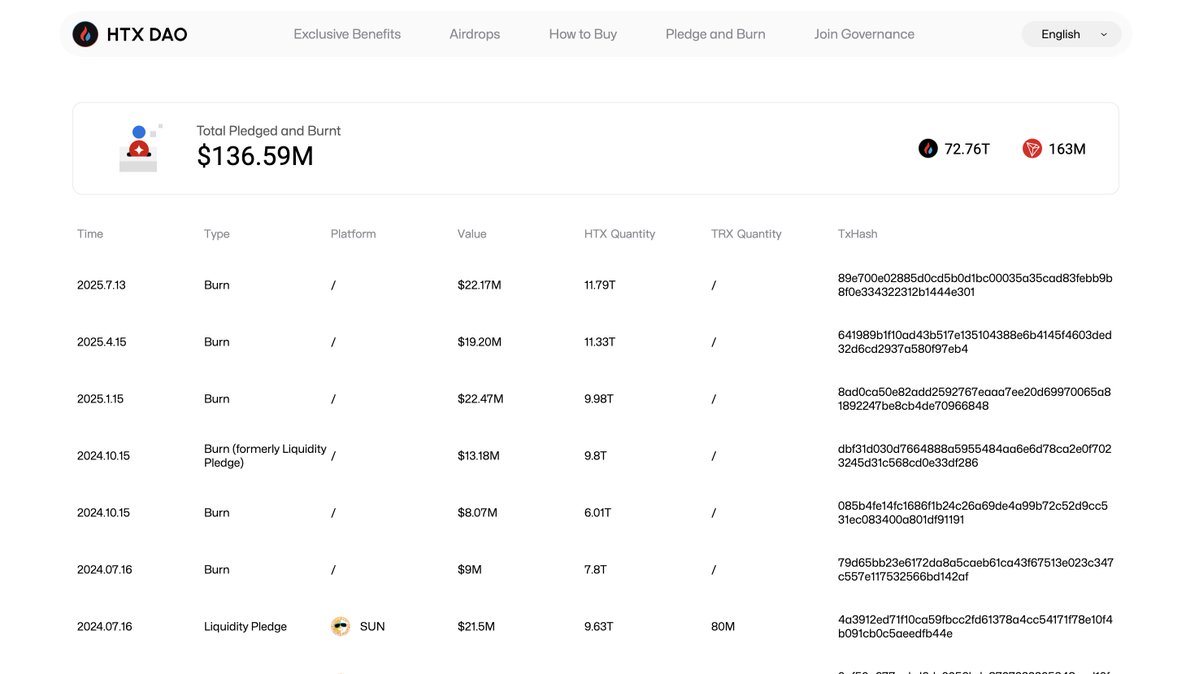Click the date 2024.07.16 in the $9M row
1199x674 pixels.
105,570
